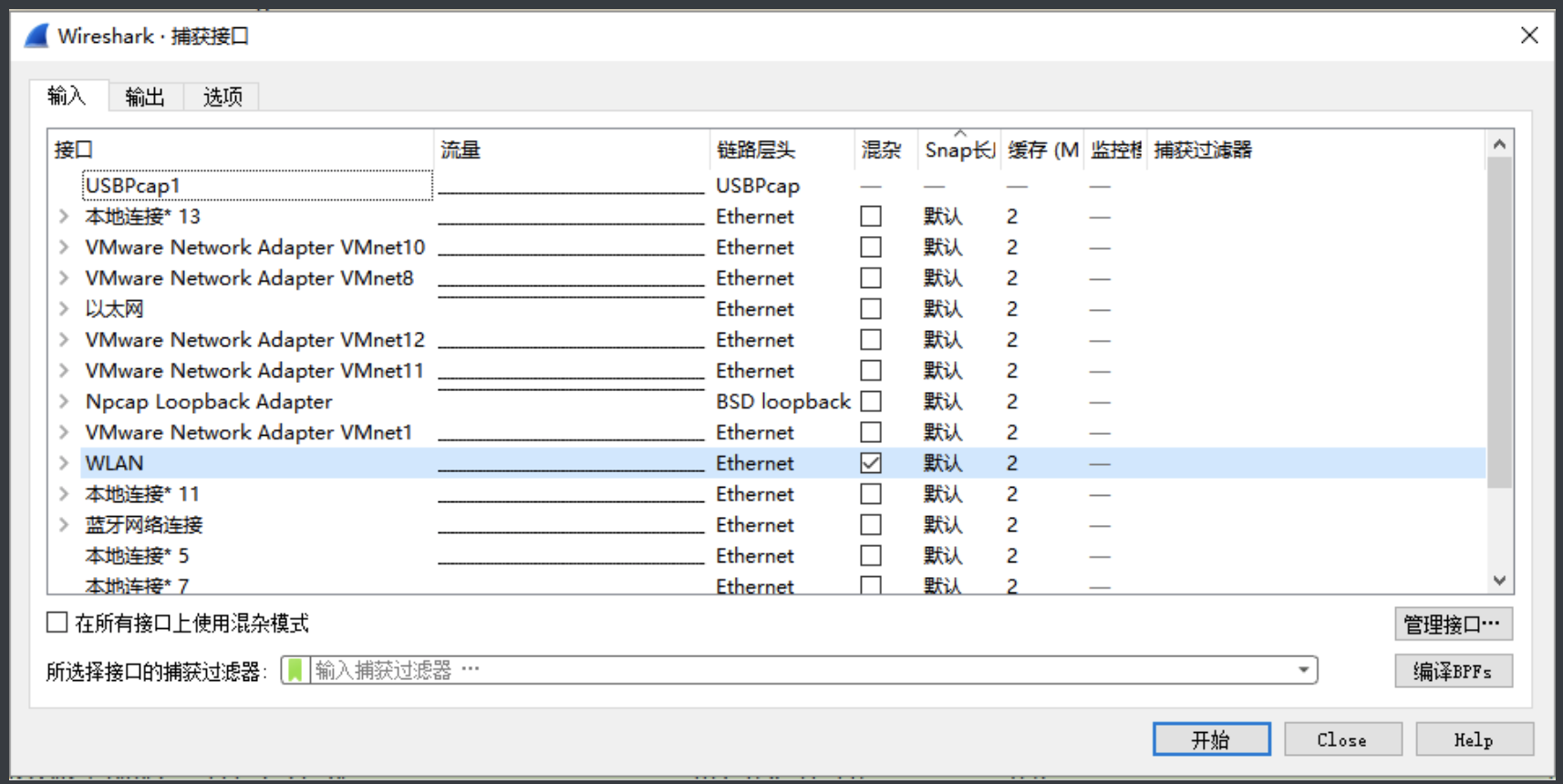Open 管理接口 dialog
Viewport: 1563px width, 784px height.
coord(1453,624)
